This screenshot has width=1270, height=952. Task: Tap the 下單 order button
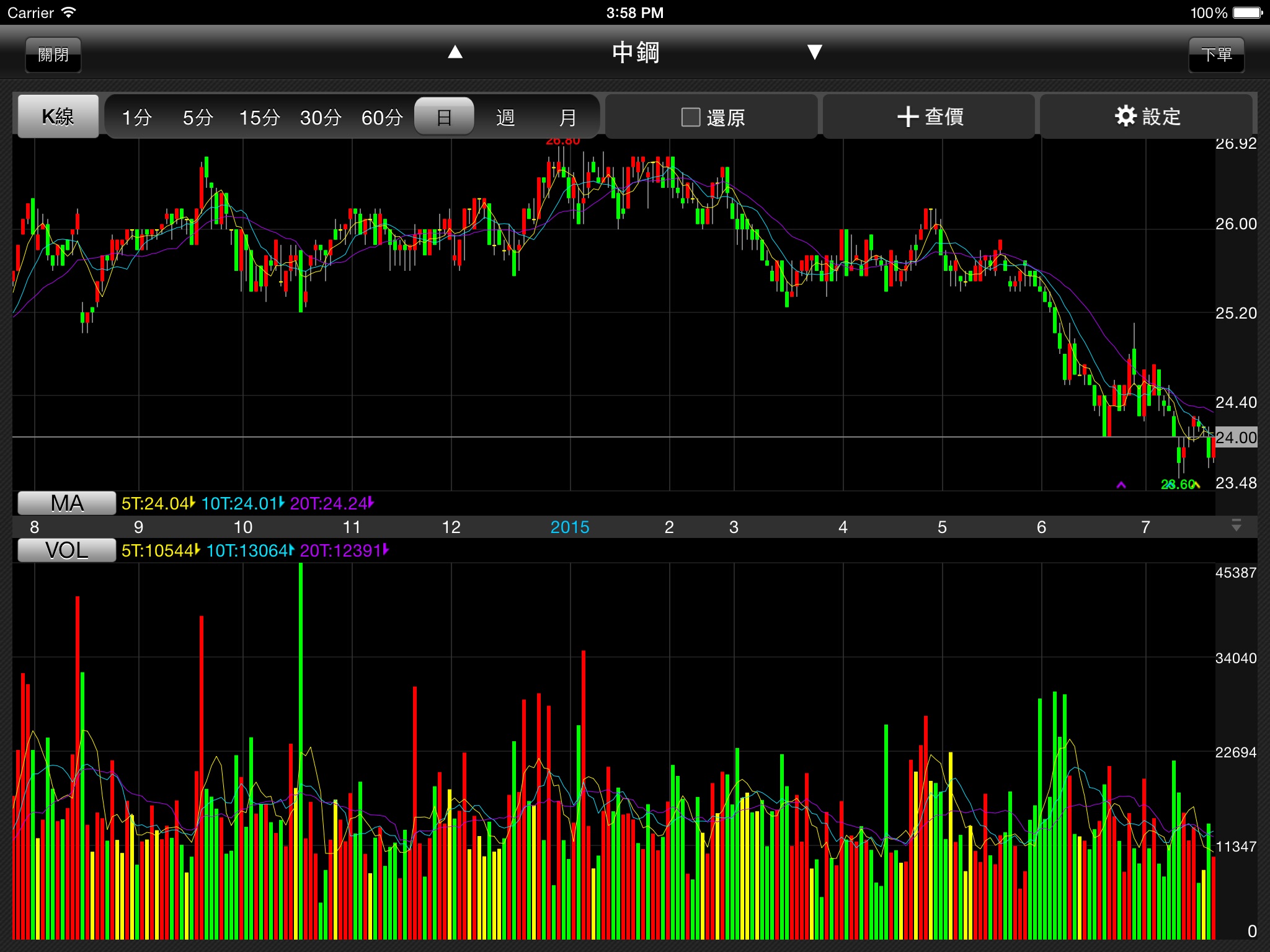tap(1216, 55)
